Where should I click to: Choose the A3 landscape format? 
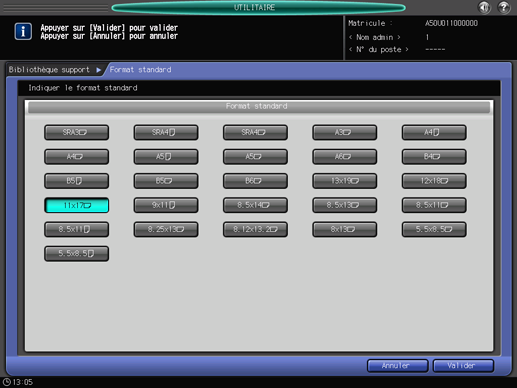(344, 132)
